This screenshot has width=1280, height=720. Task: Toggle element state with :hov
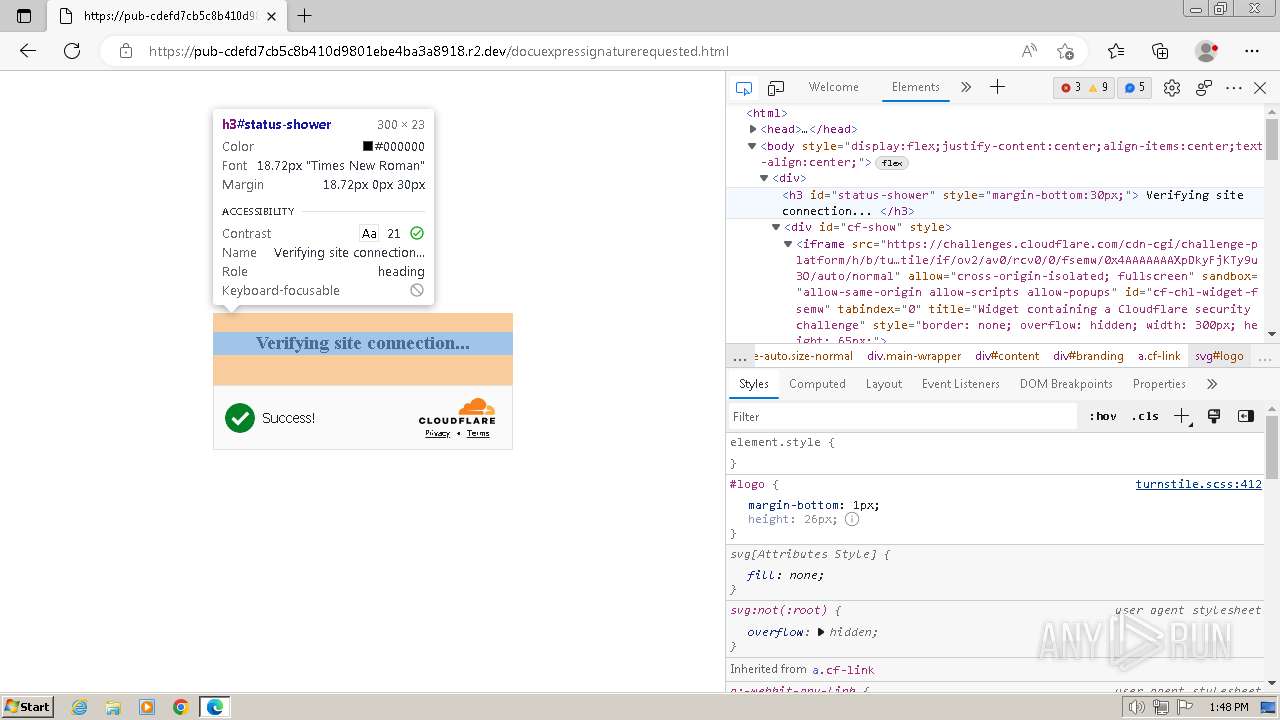coord(1103,416)
